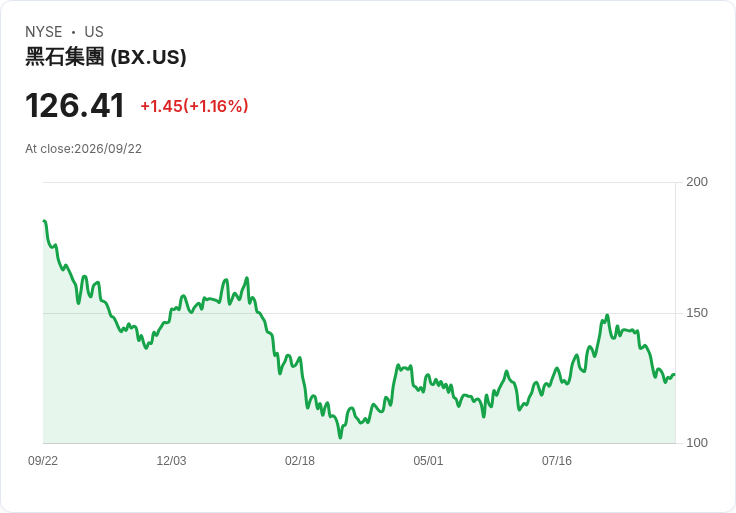The image size is (736, 513).
Task: Click the 150 horizontal gridline
Action: (x=359, y=313)
